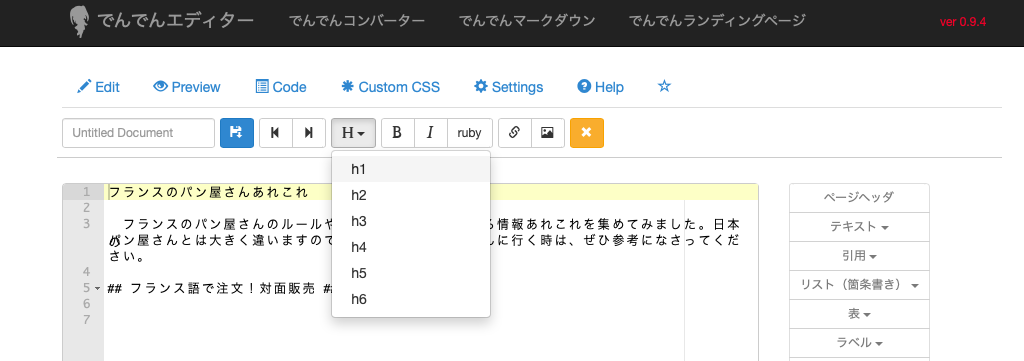Collapse the fold arrow at line 5
The width and height of the screenshot is (1024, 361).
[x=97, y=288]
